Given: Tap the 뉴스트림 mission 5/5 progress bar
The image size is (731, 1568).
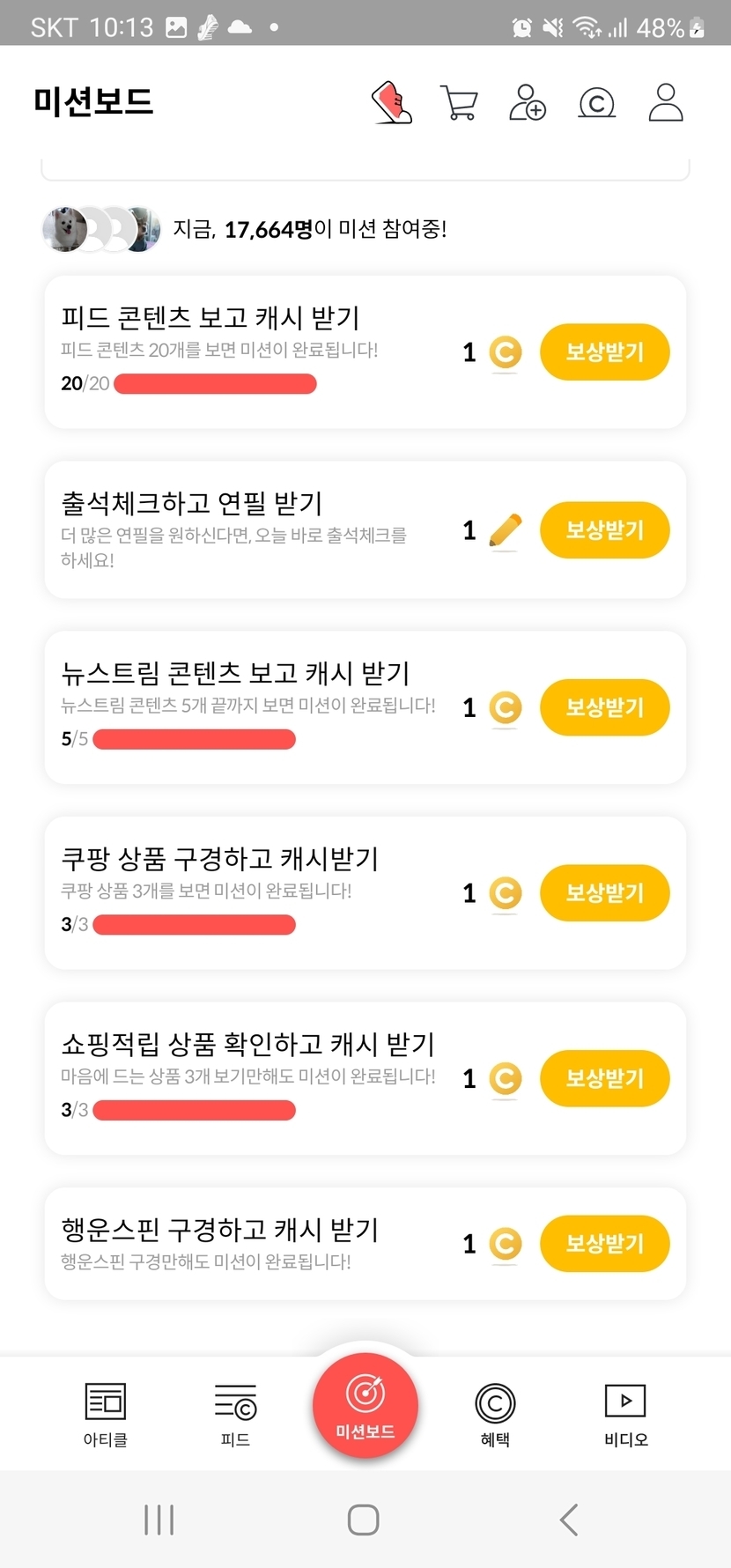Looking at the screenshot, I should pos(194,739).
